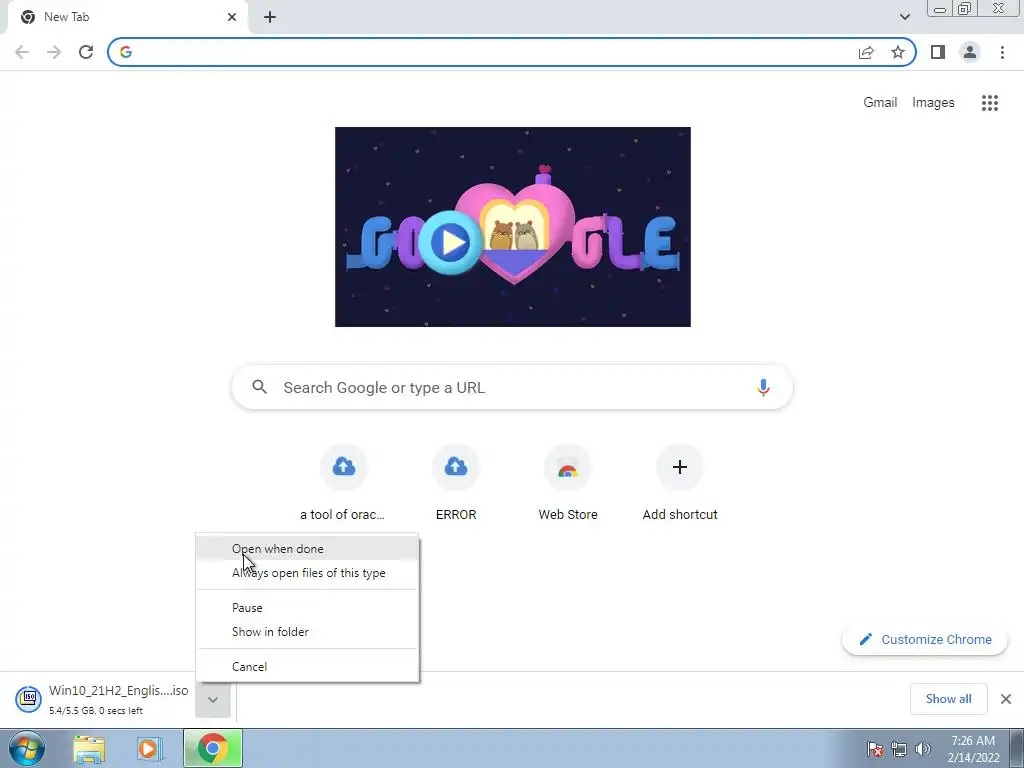Click the ISO file icon in downloads bar
This screenshot has height=768, width=1024.
(28, 699)
